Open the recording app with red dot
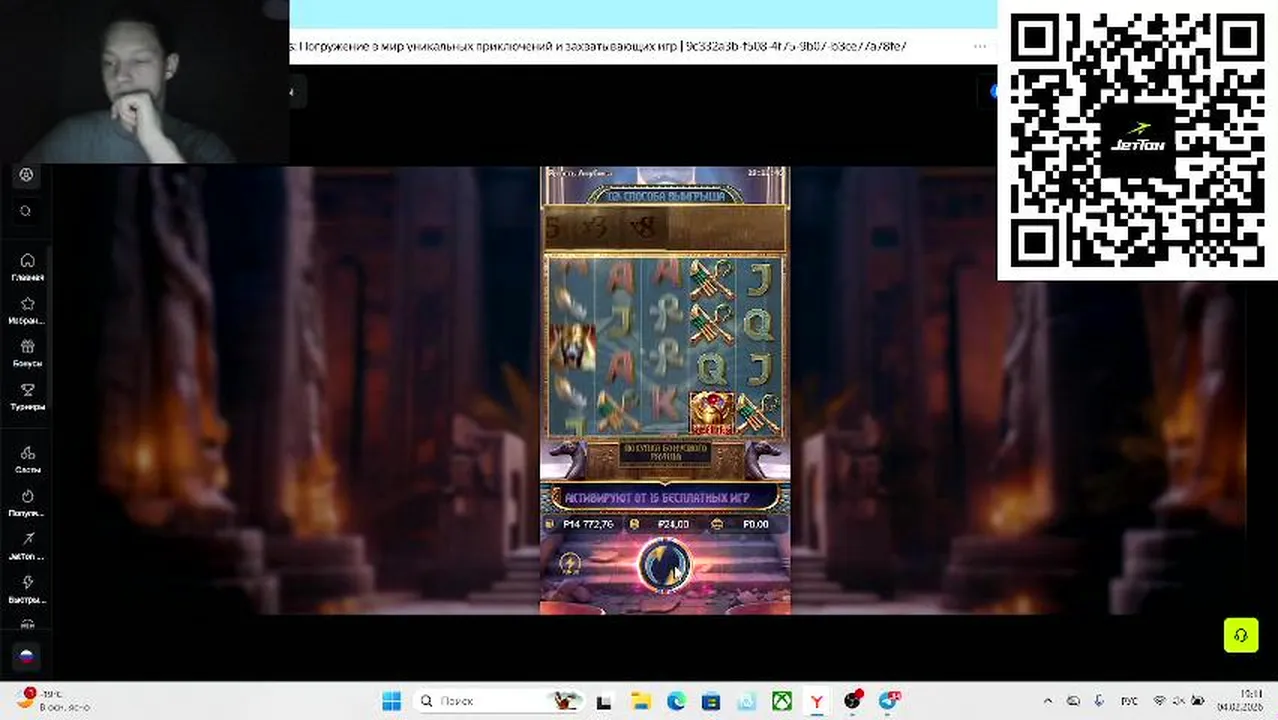The height and width of the screenshot is (720, 1278). coord(853,701)
